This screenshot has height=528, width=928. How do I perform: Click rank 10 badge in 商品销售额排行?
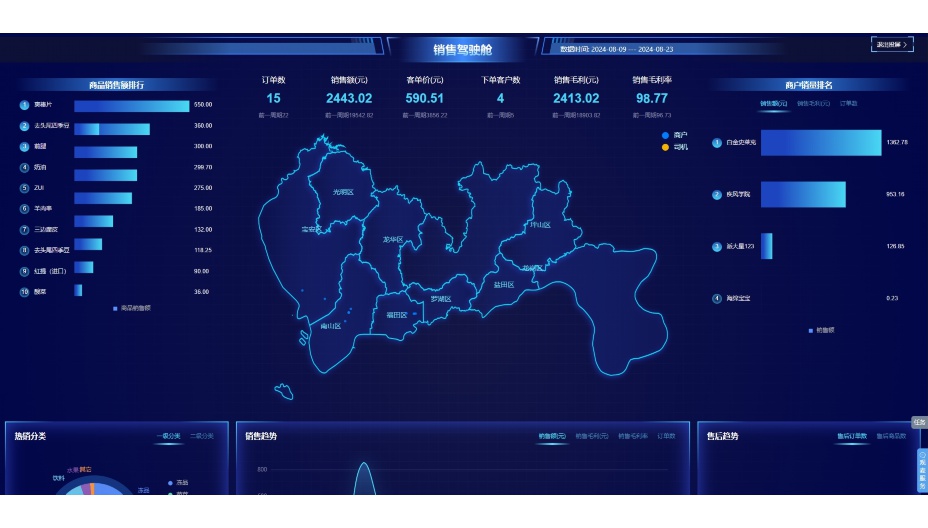click(24, 292)
